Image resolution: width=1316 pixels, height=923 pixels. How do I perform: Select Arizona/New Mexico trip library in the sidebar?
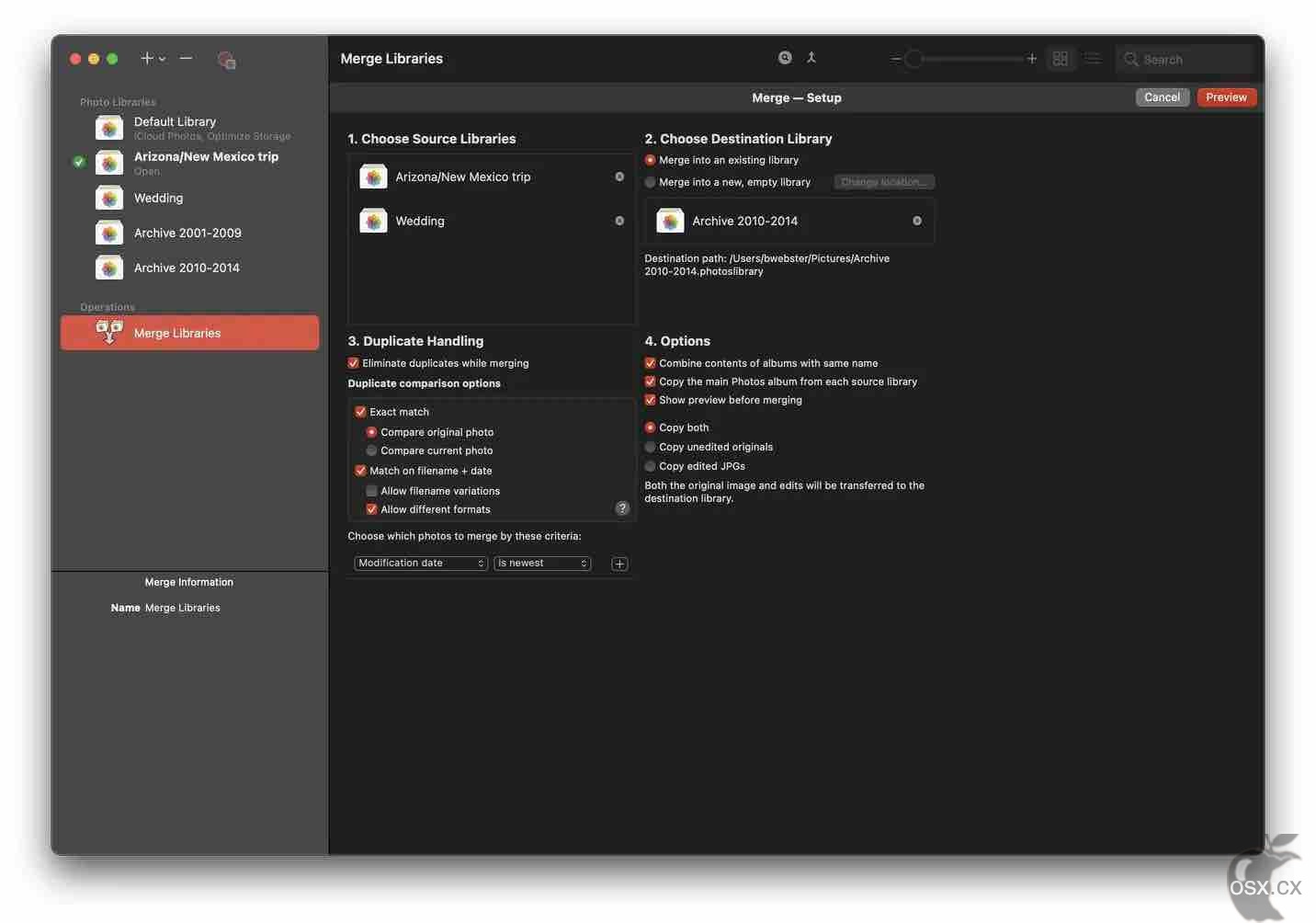click(x=190, y=163)
